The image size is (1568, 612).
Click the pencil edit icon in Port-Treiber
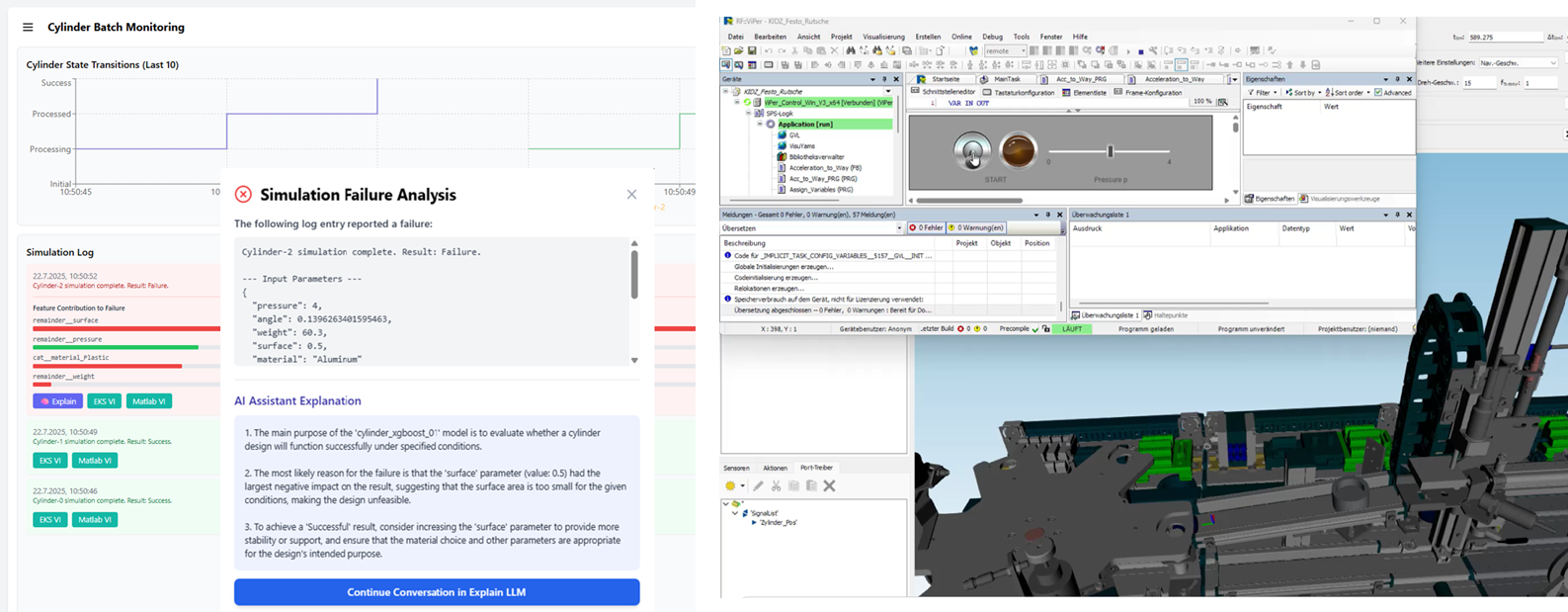click(758, 485)
